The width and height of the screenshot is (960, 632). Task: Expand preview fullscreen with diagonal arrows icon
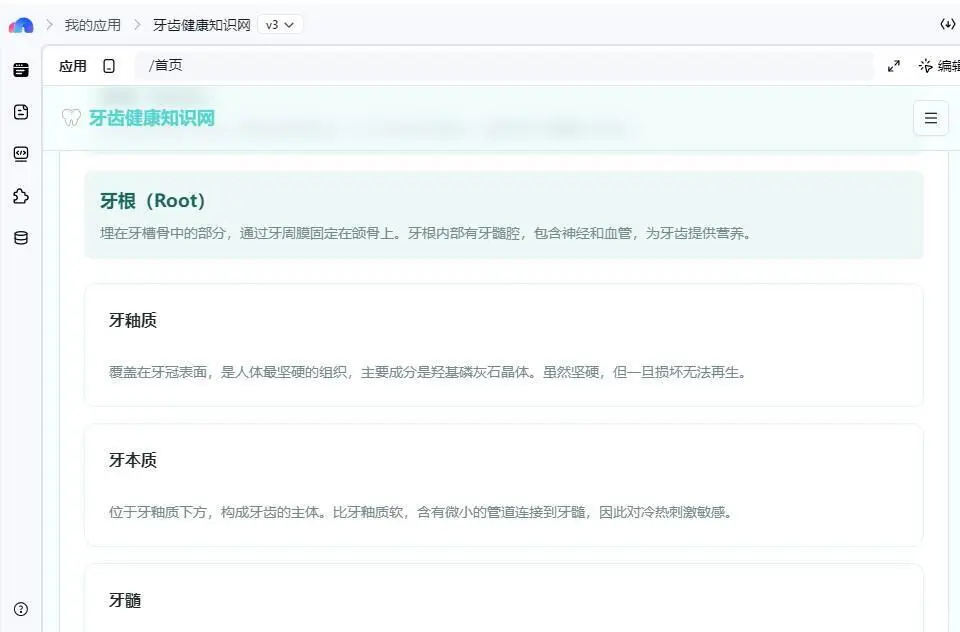[x=893, y=66]
